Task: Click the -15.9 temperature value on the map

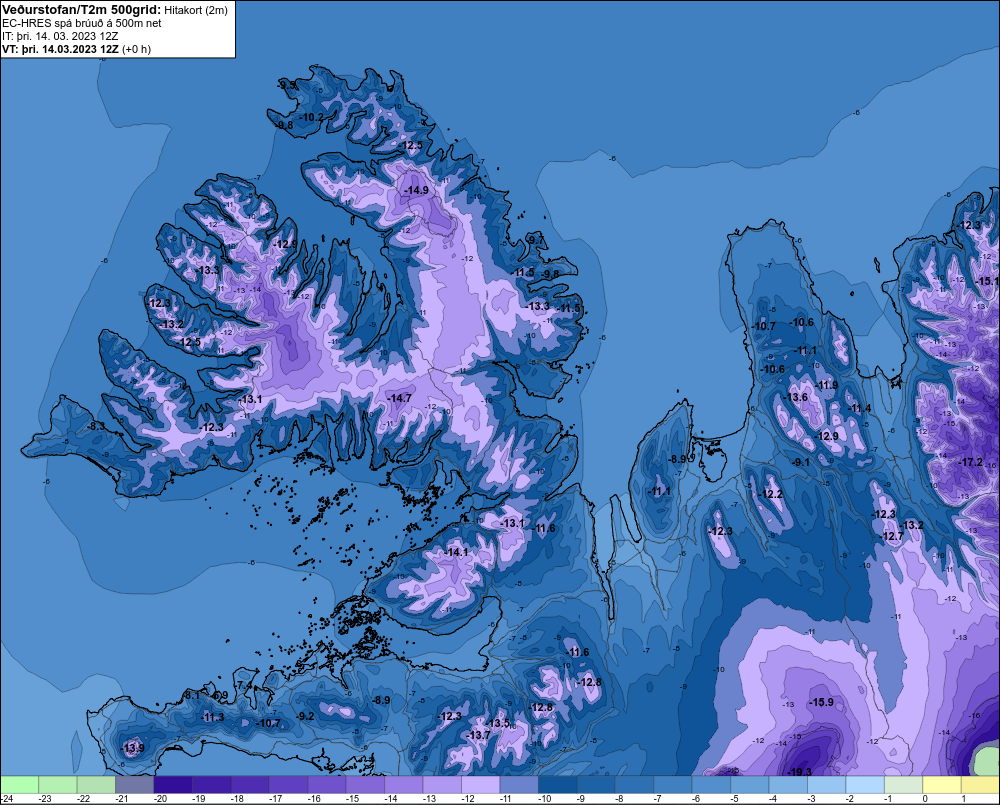Action: [821, 702]
